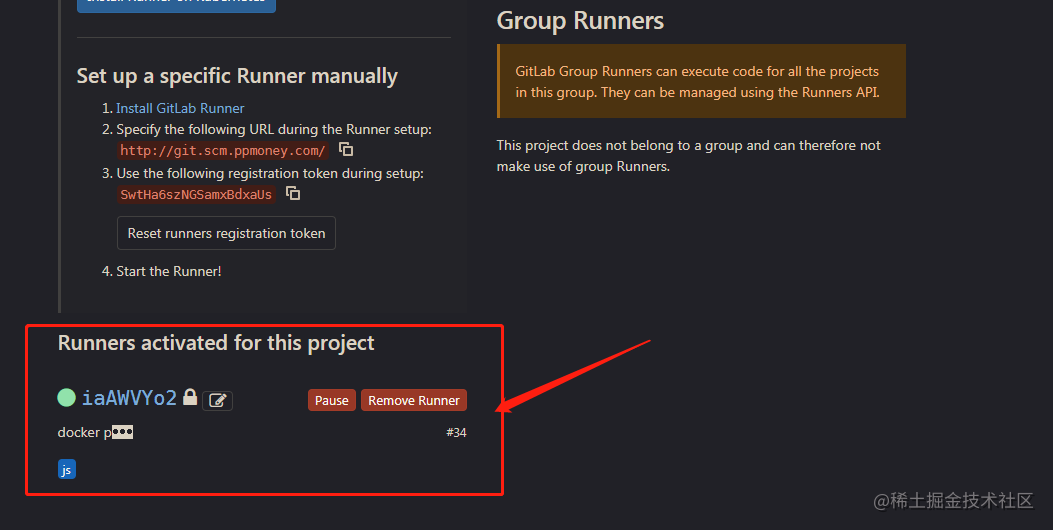Click the GitLab Group Runners notice box

(701, 81)
